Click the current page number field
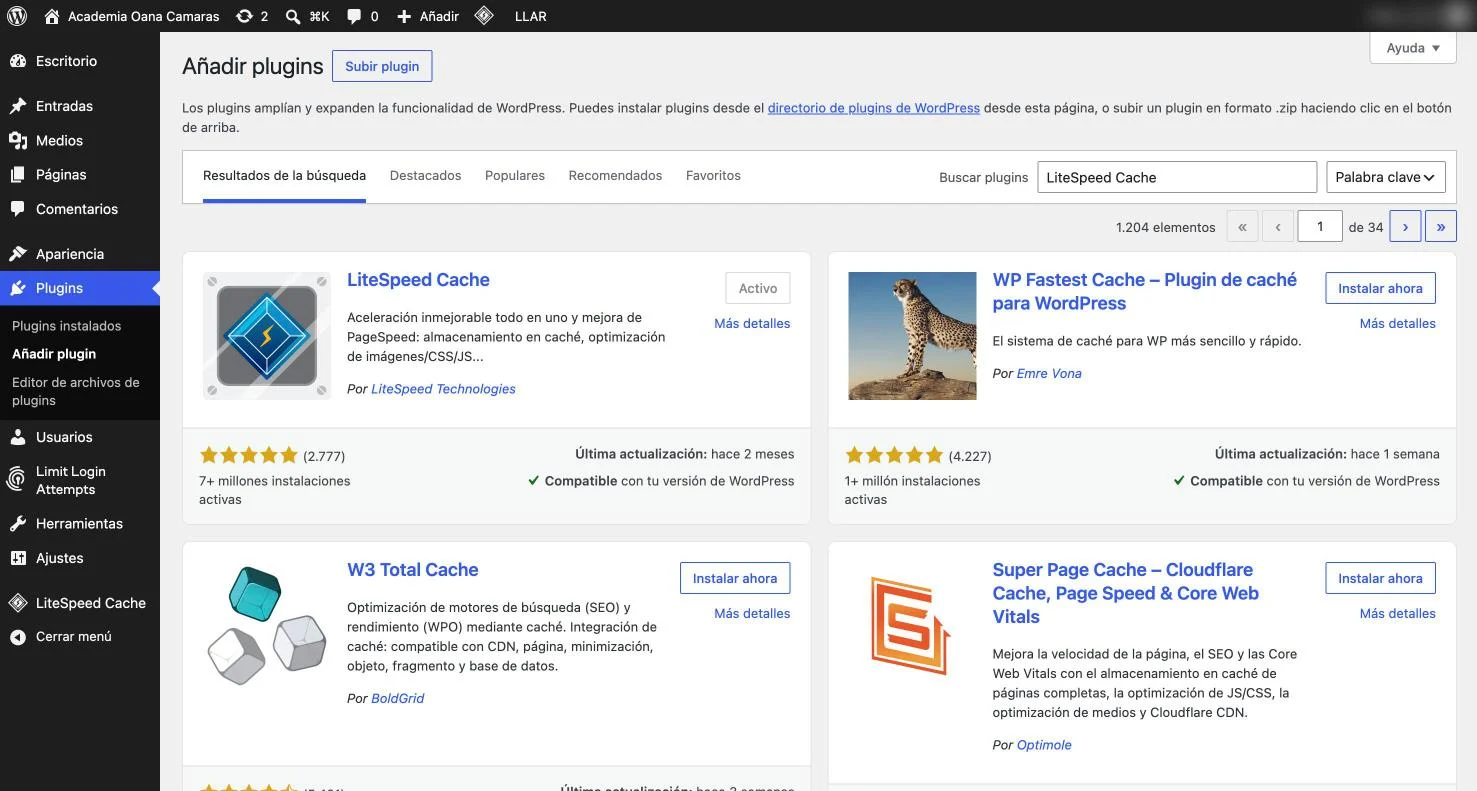The image size is (1477, 791). point(1320,227)
